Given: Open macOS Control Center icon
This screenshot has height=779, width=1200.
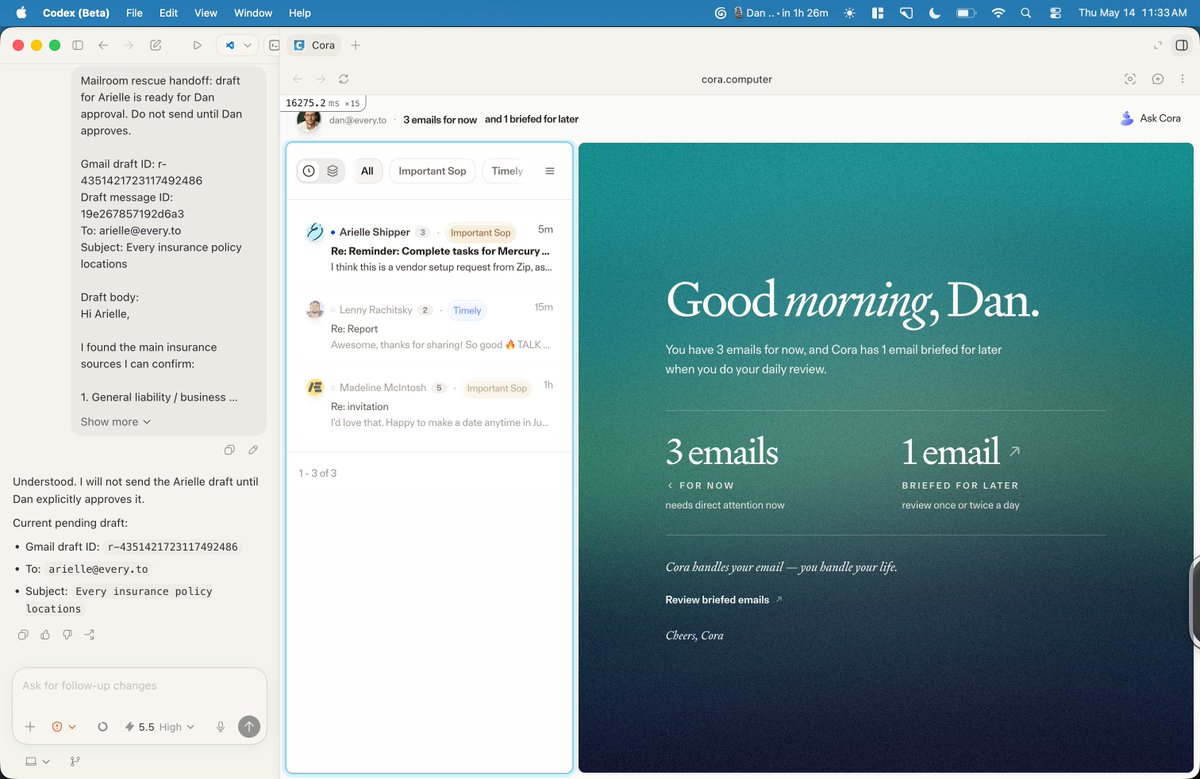Looking at the screenshot, I should pyautogui.click(x=1056, y=13).
